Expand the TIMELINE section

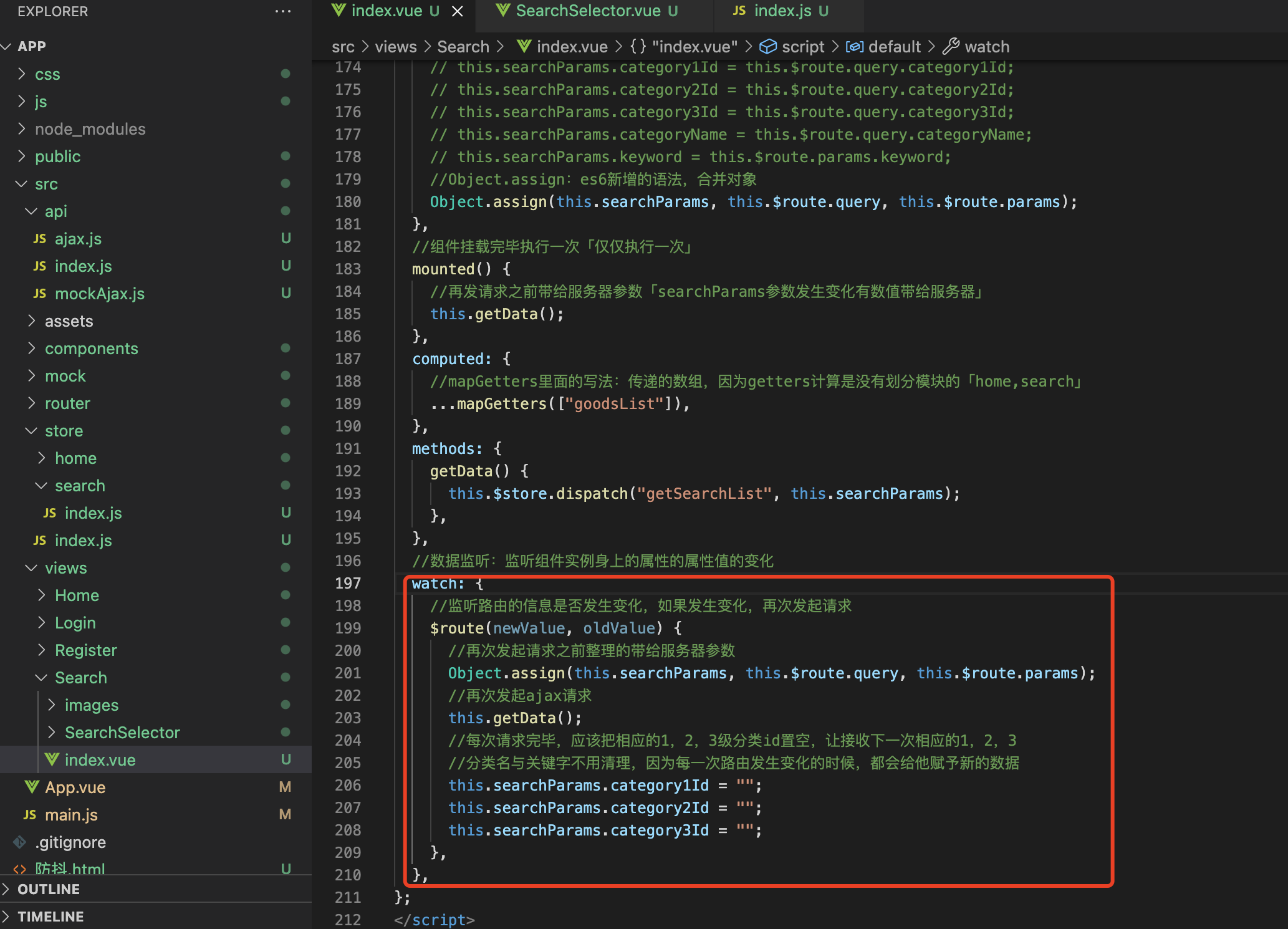click(50, 917)
